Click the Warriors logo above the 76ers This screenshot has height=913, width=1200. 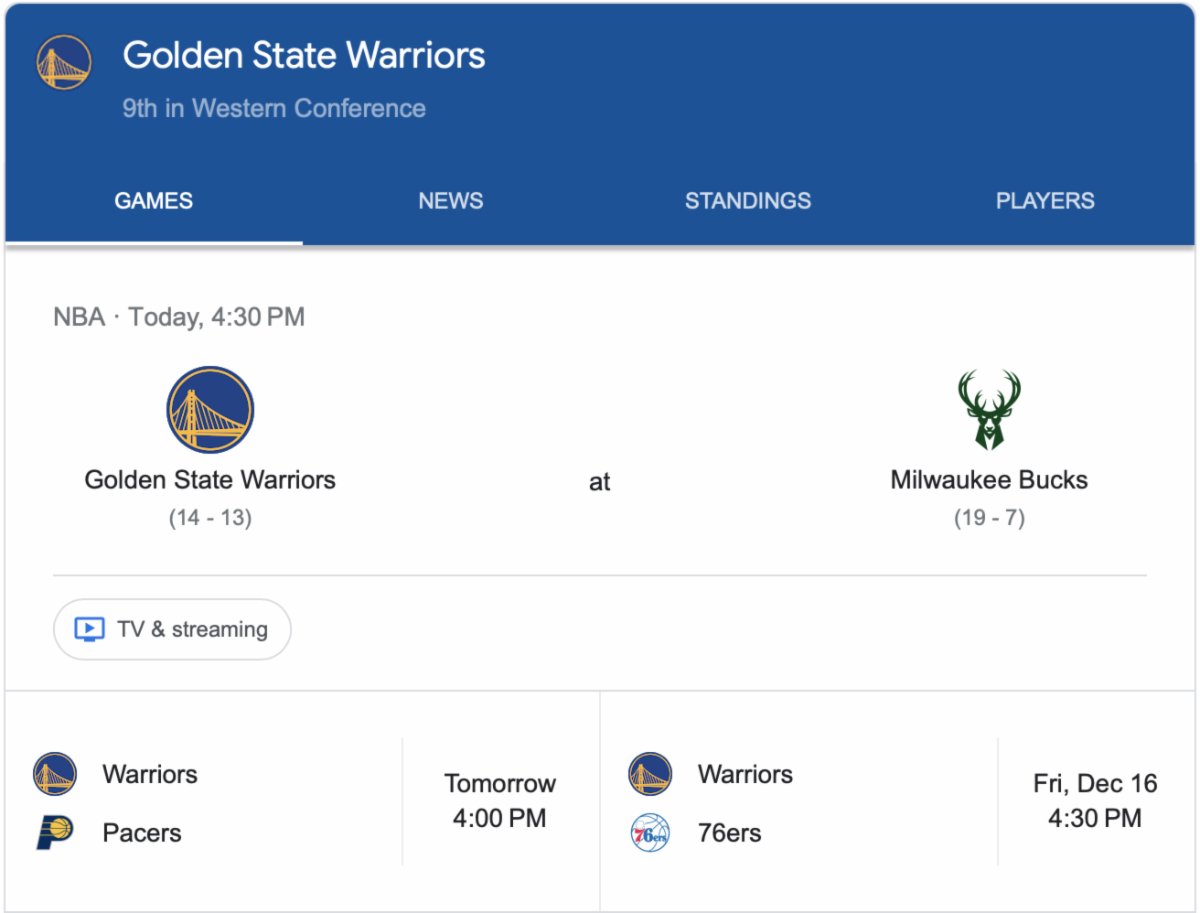[650, 774]
